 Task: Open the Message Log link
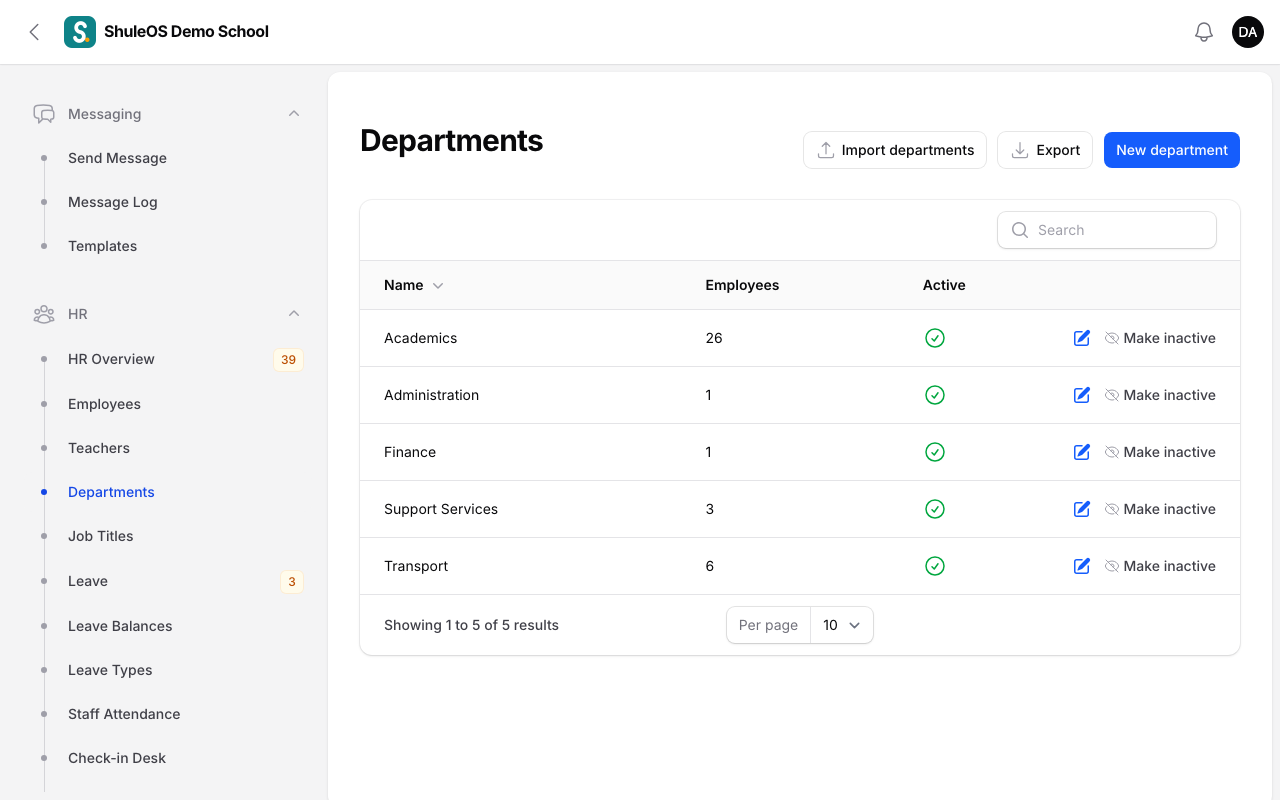point(113,202)
